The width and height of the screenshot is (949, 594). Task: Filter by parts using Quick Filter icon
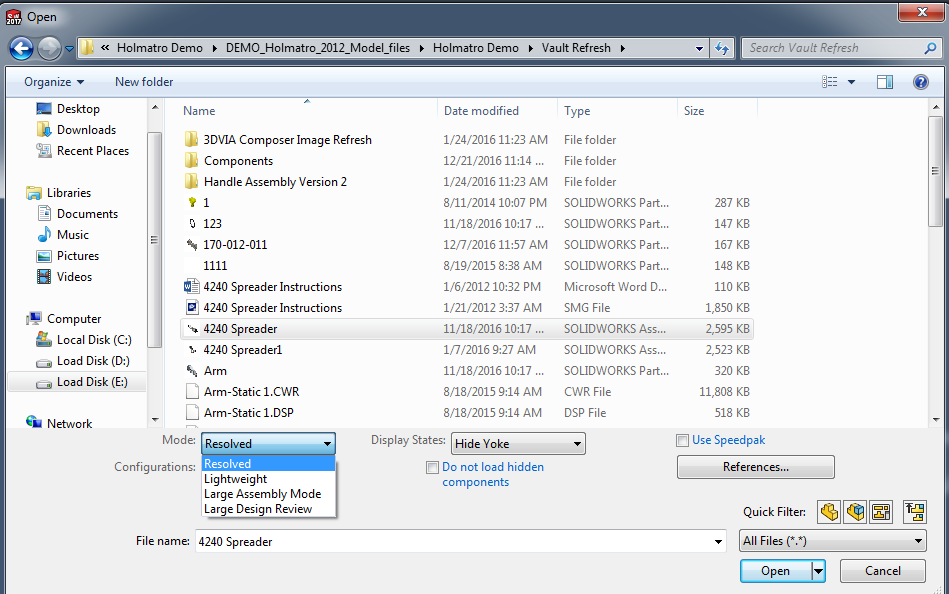tap(829, 512)
